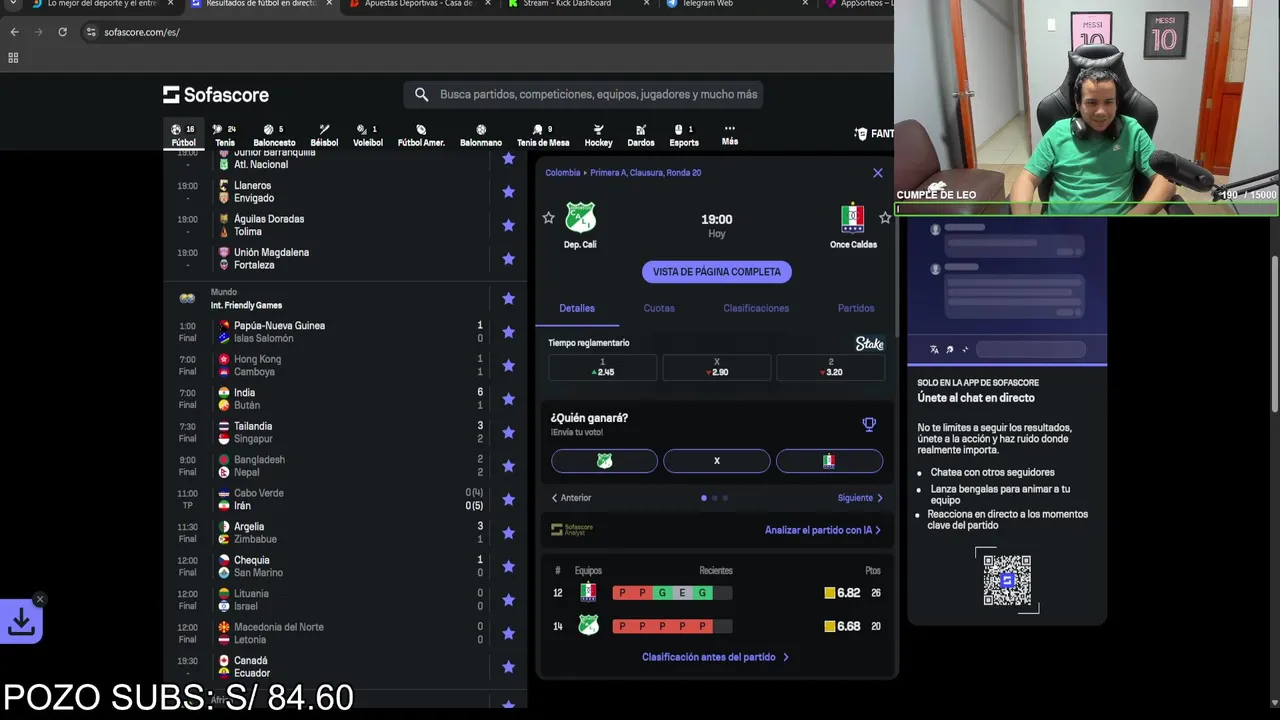Go to Siguiente poll card
1280x720 pixels.
coord(860,498)
